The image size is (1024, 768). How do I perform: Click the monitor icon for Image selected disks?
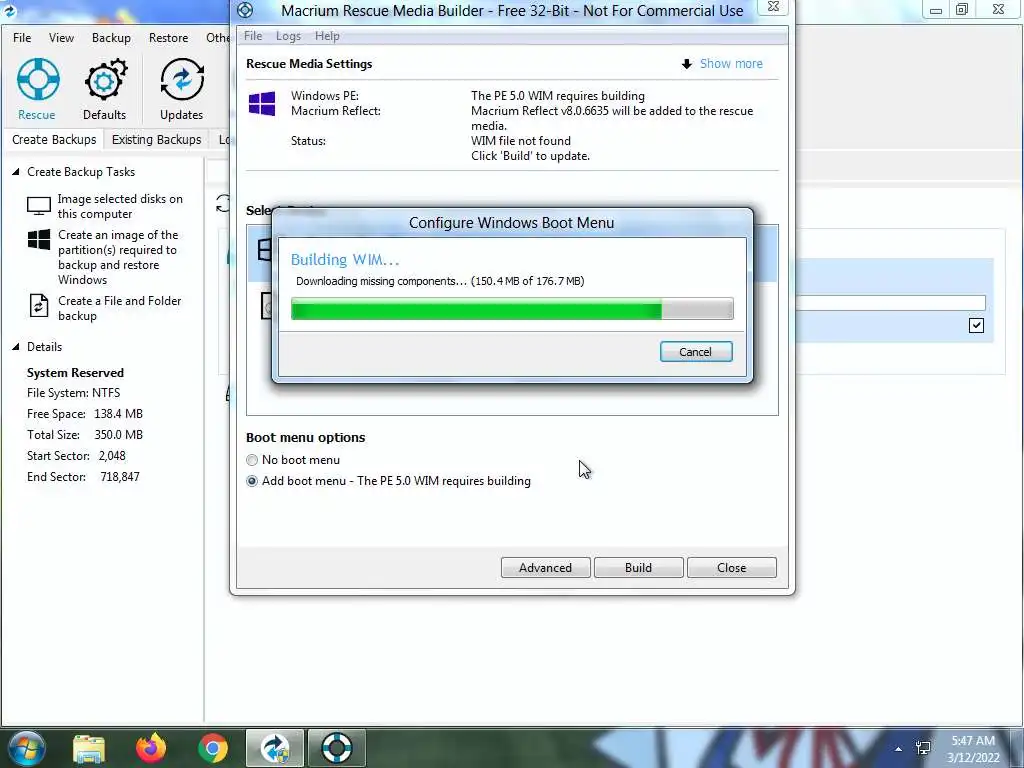[39, 206]
